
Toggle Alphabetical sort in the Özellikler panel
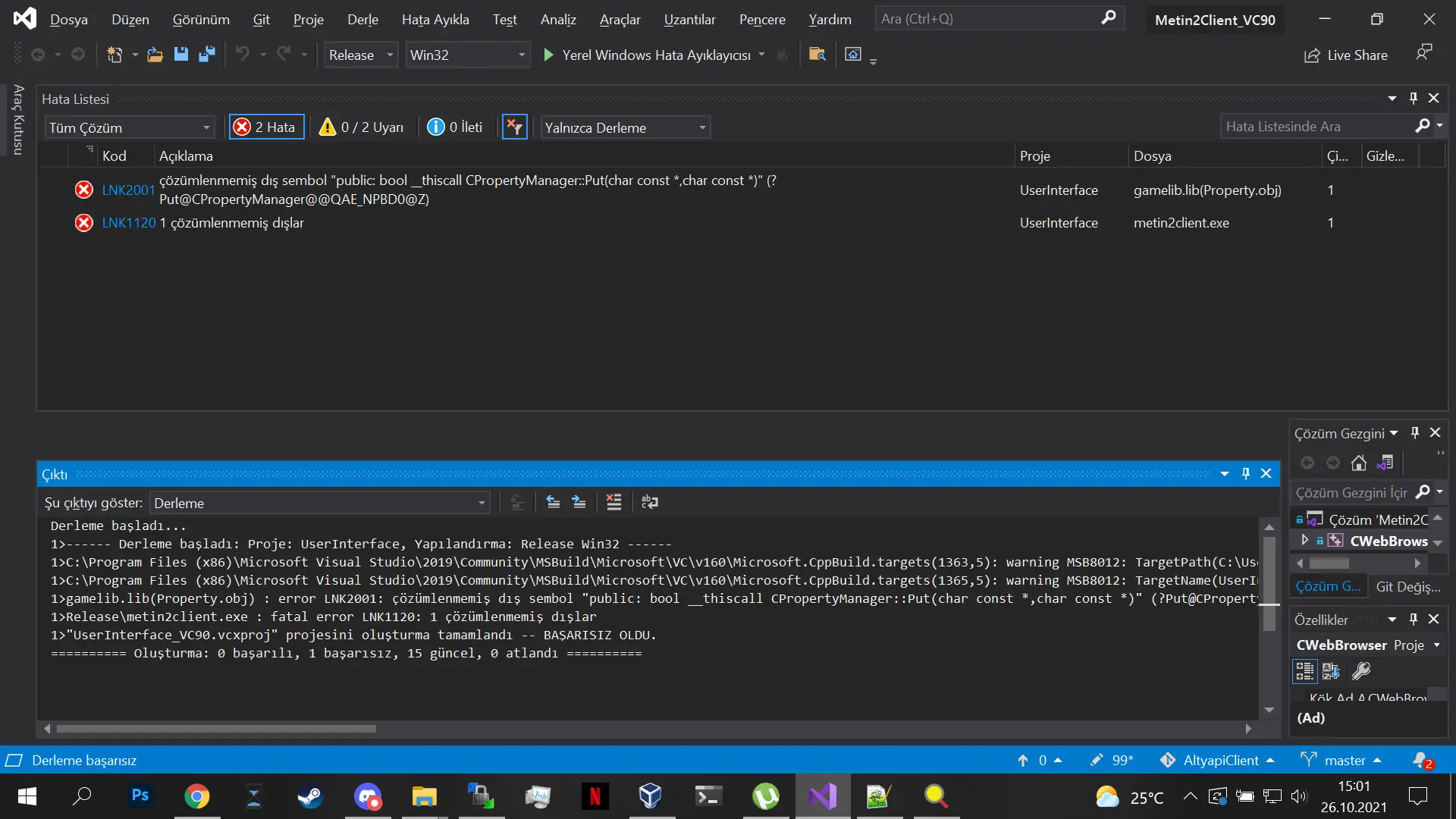click(x=1331, y=671)
